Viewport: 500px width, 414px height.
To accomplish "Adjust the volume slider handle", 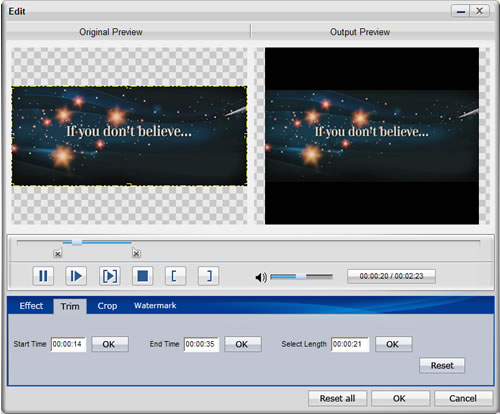I will (x=301, y=276).
